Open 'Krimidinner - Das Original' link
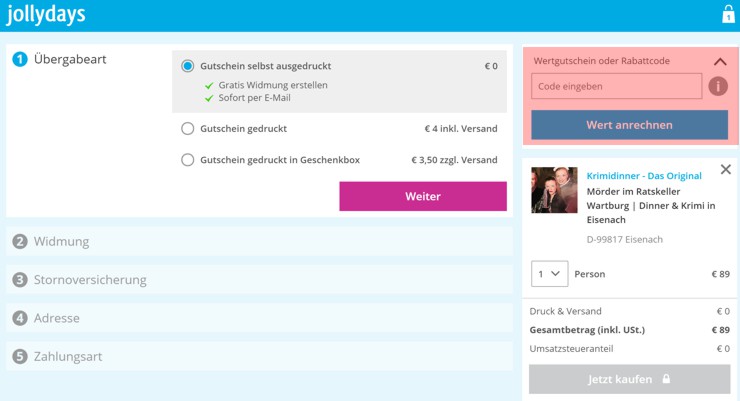Viewport: 740px width, 401px height. 644,176
